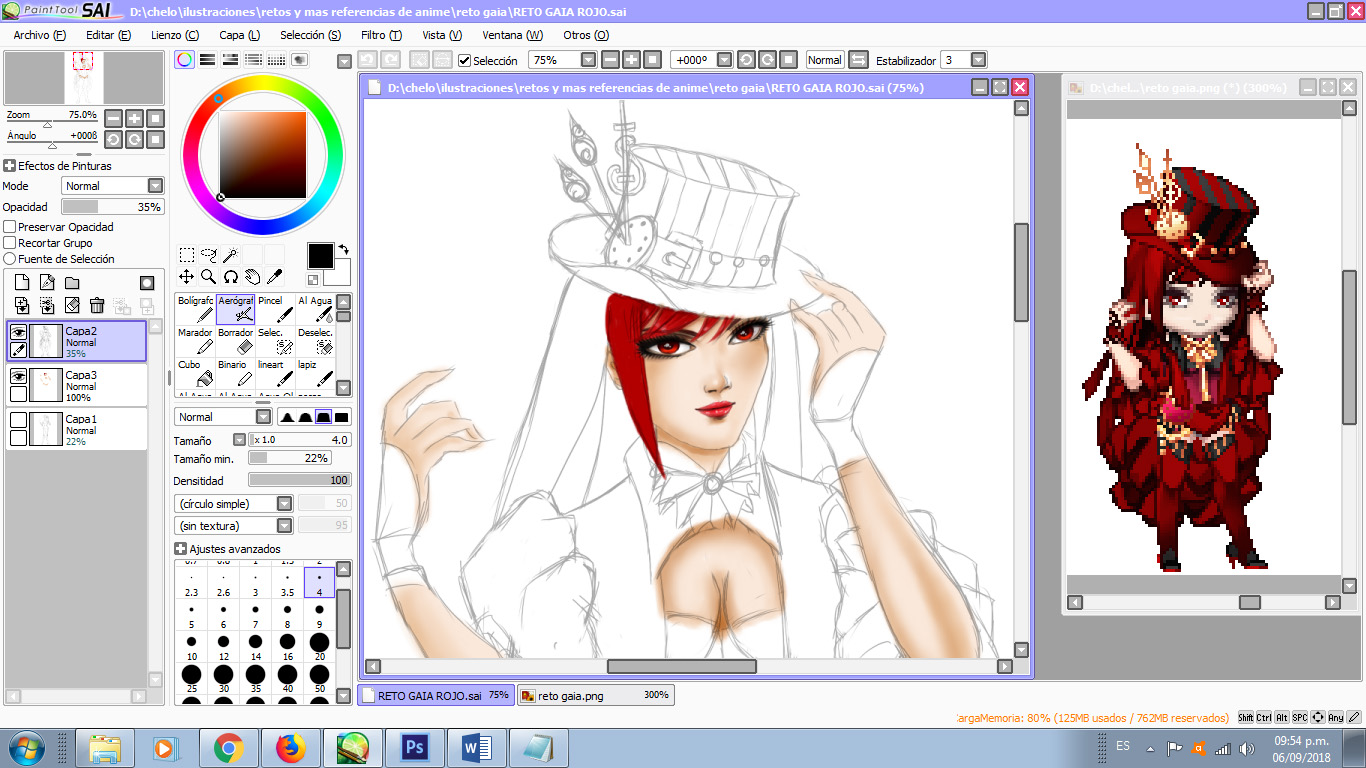Choose the Bolígrafo pen brush
Viewport: 1366px width, 768px height.
coord(196,309)
